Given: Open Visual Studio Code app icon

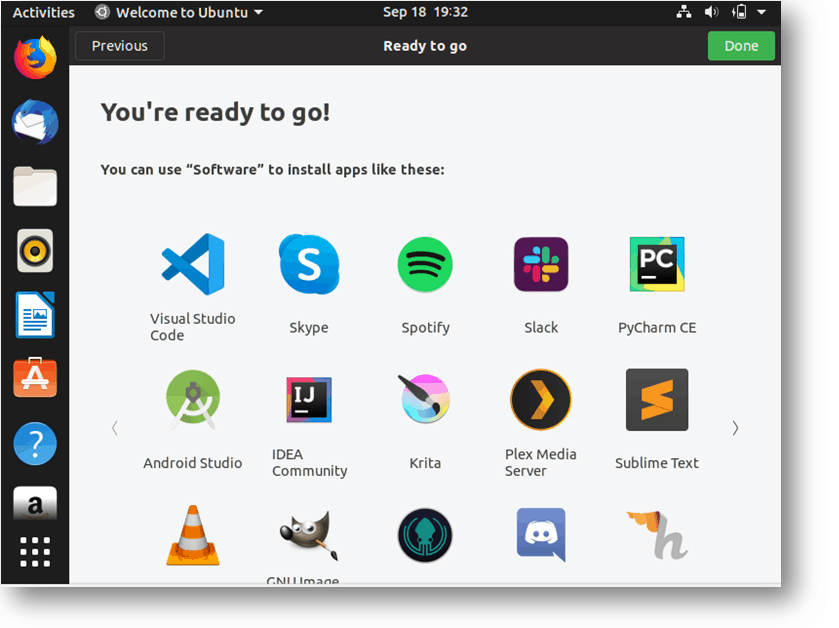Looking at the screenshot, I should click(193, 264).
